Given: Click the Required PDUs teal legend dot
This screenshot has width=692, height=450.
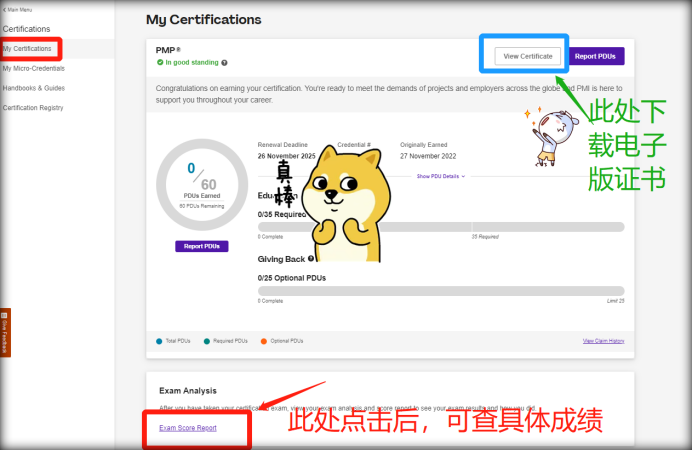Looking at the screenshot, I should 207,341.
